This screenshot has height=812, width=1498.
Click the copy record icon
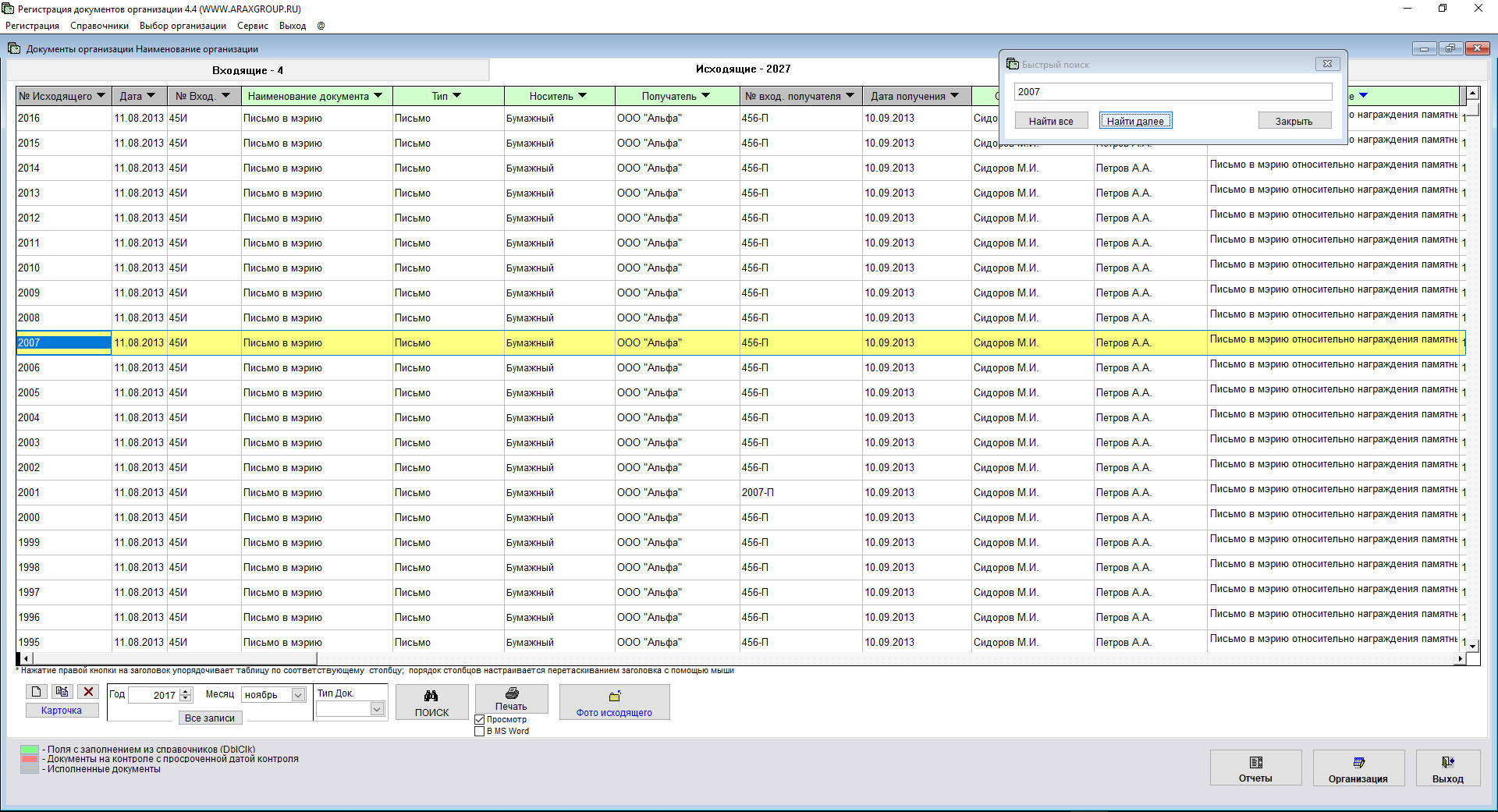[62, 692]
